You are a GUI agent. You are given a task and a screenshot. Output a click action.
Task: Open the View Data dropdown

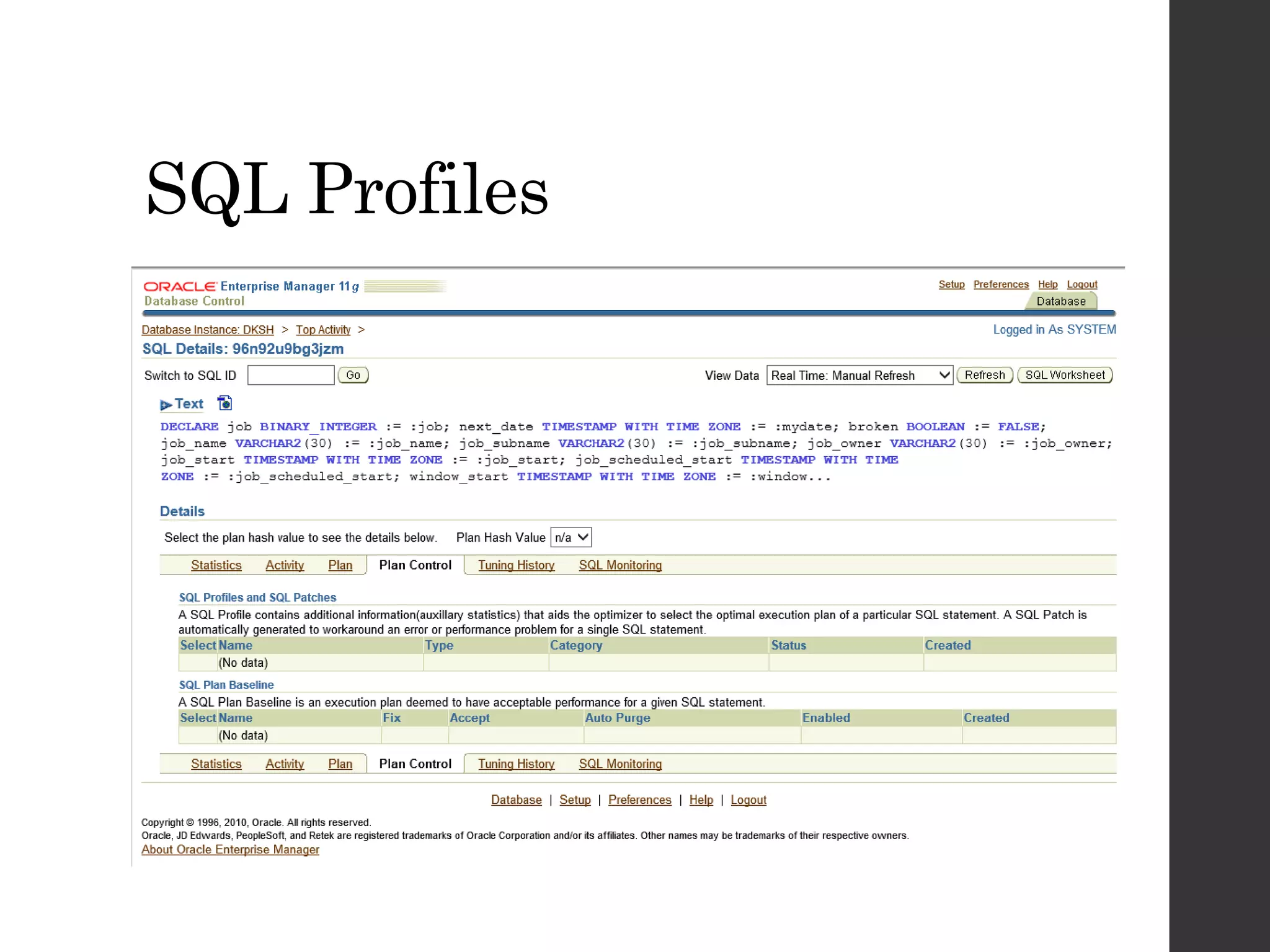tap(859, 376)
